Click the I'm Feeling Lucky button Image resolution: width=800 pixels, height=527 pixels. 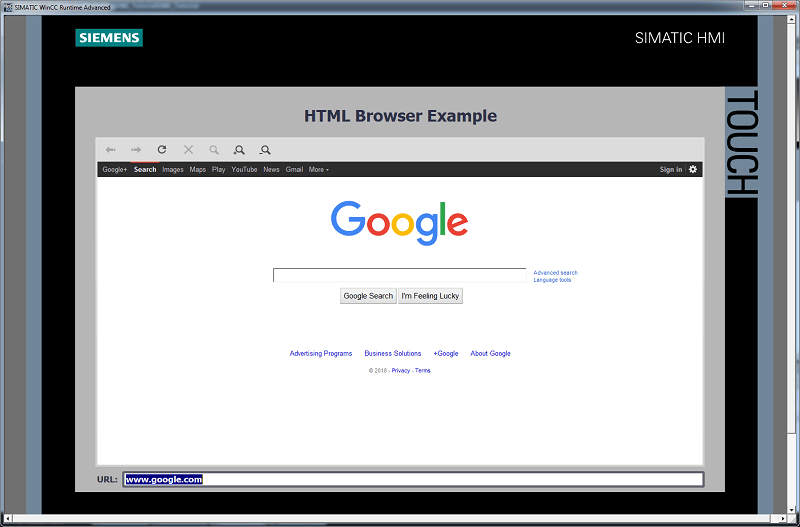pos(430,296)
